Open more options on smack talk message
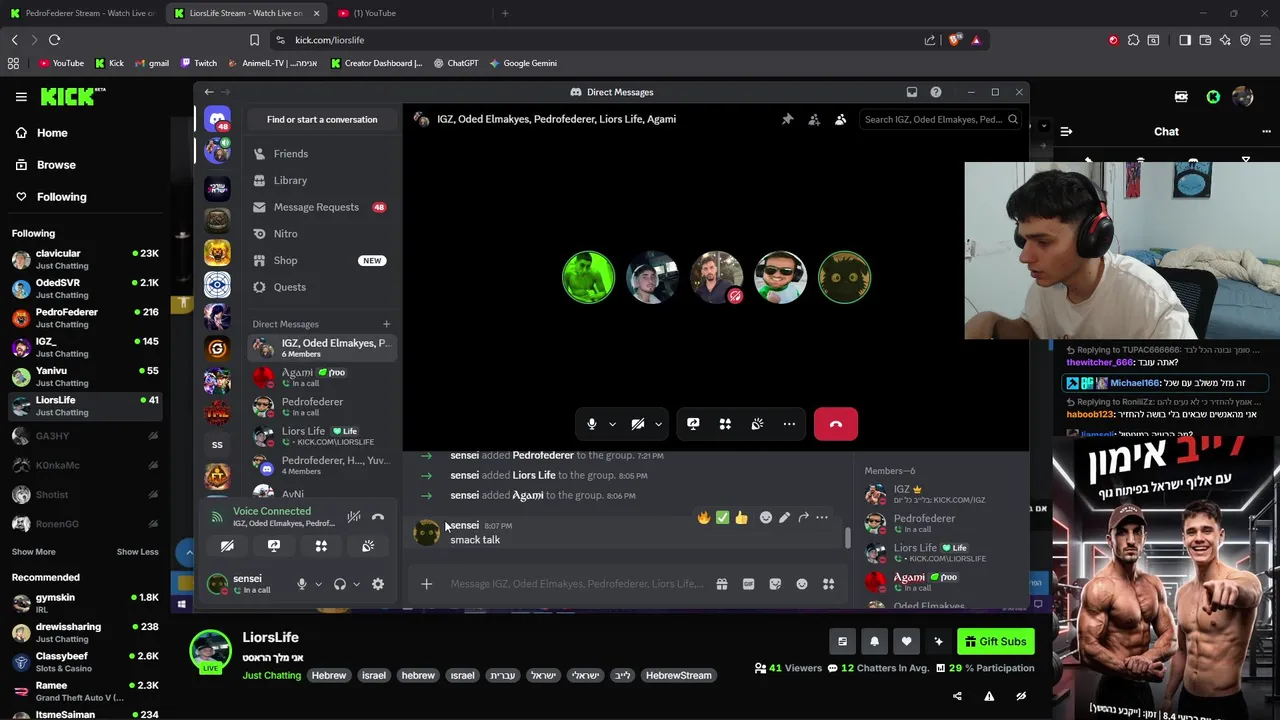Viewport: 1280px width, 720px height. pyautogui.click(x=822, y=517)
